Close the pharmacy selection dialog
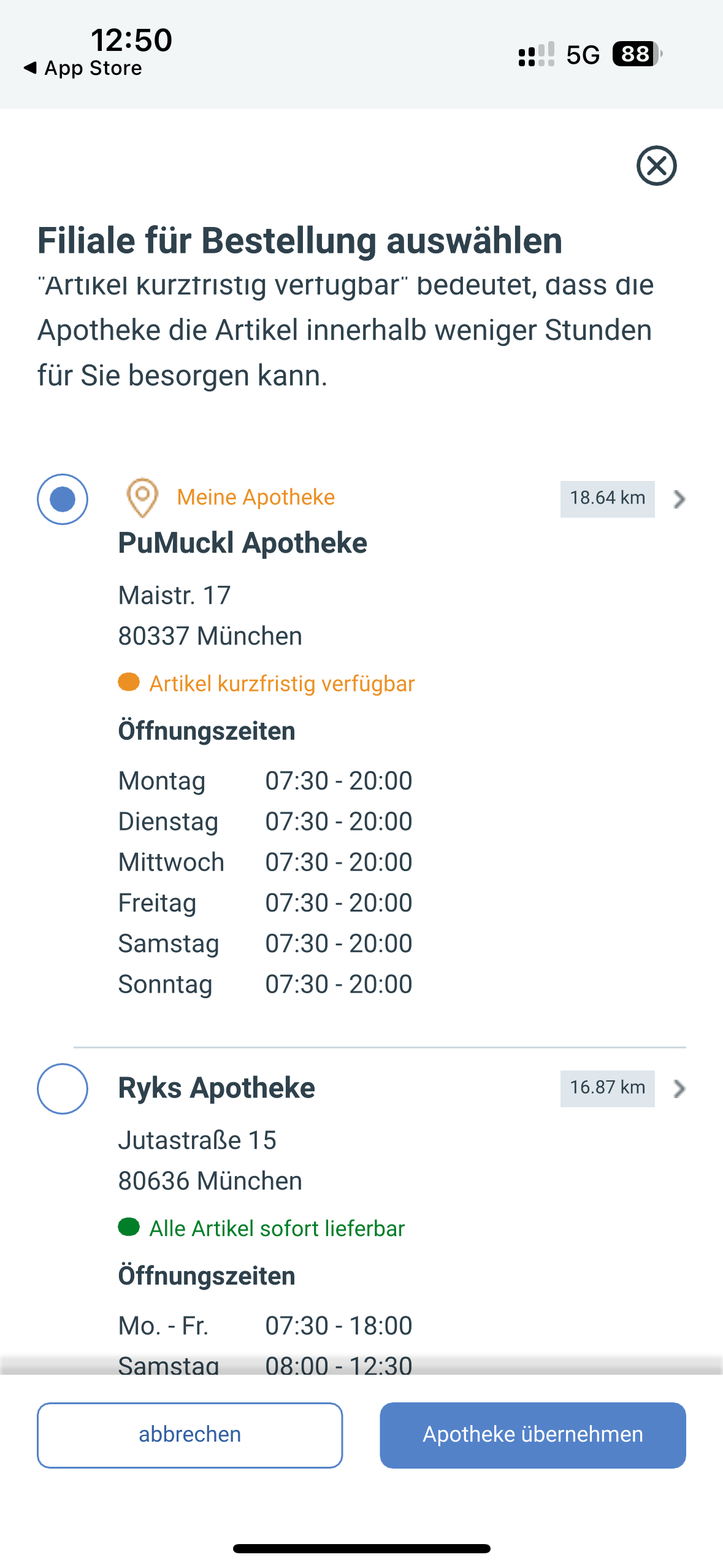 tap(656, 166)
